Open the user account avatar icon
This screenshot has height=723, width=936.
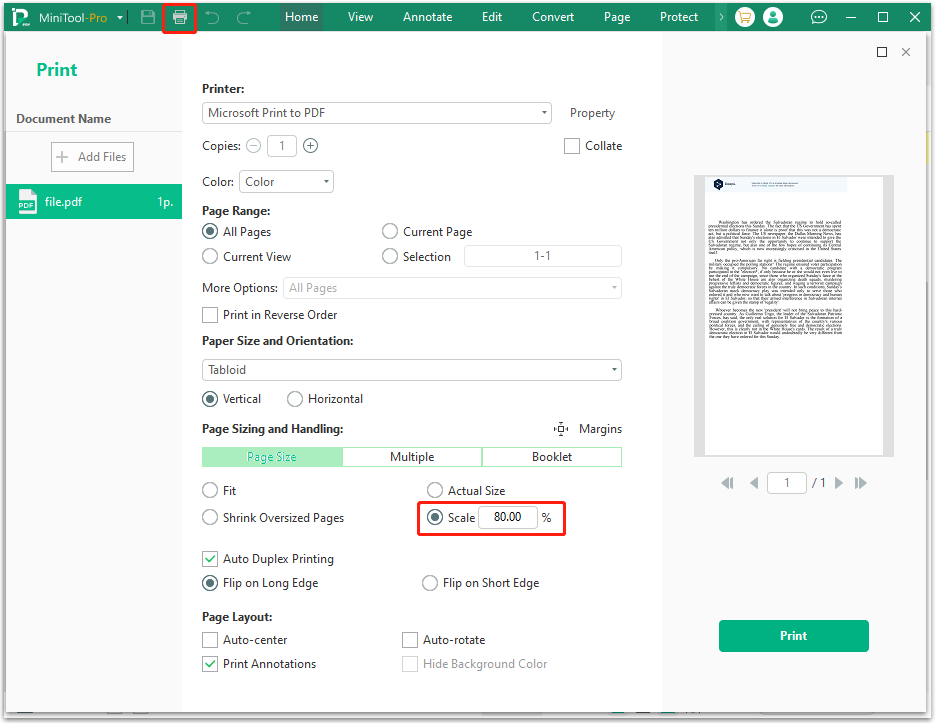click(x=773, y=17)
